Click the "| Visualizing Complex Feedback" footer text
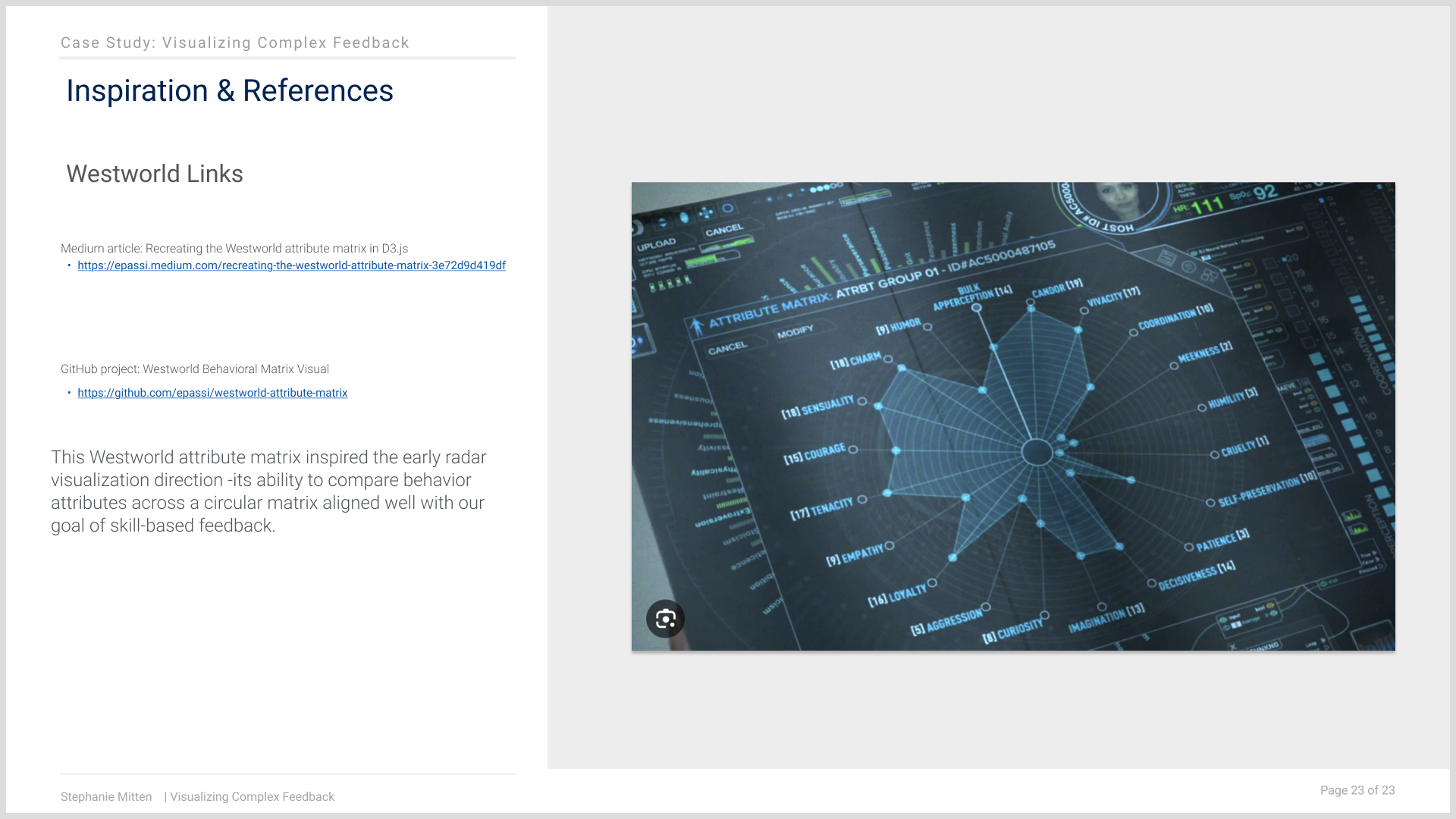 point(249,797)
